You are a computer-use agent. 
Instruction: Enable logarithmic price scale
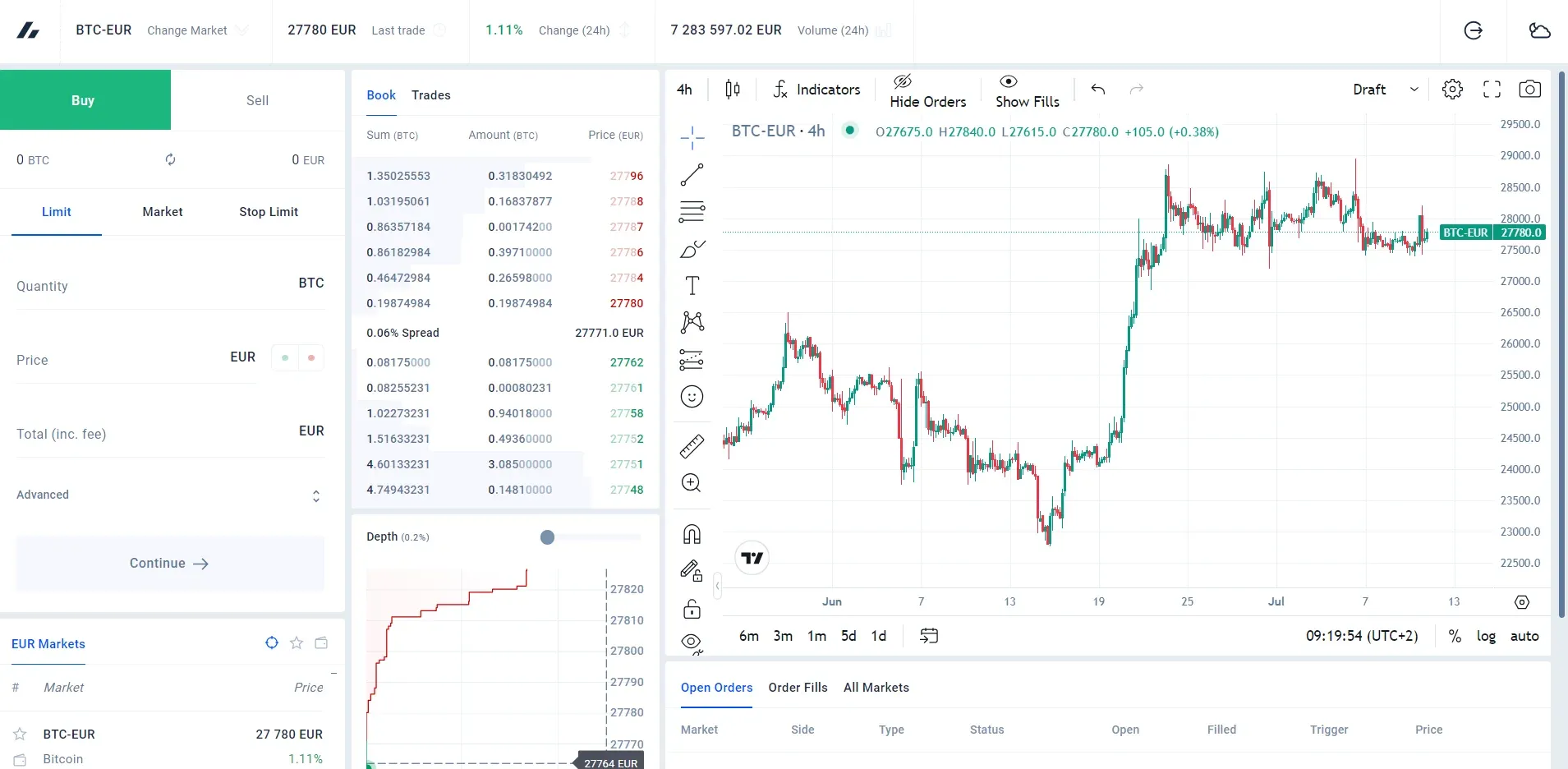pyautogui.click(x=1485, y=635)
